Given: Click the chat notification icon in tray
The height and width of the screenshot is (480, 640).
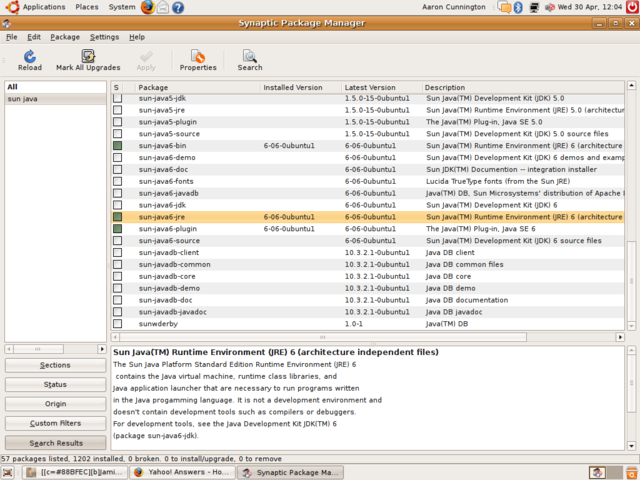Looking at the screenshot, I should pos(504,7).
